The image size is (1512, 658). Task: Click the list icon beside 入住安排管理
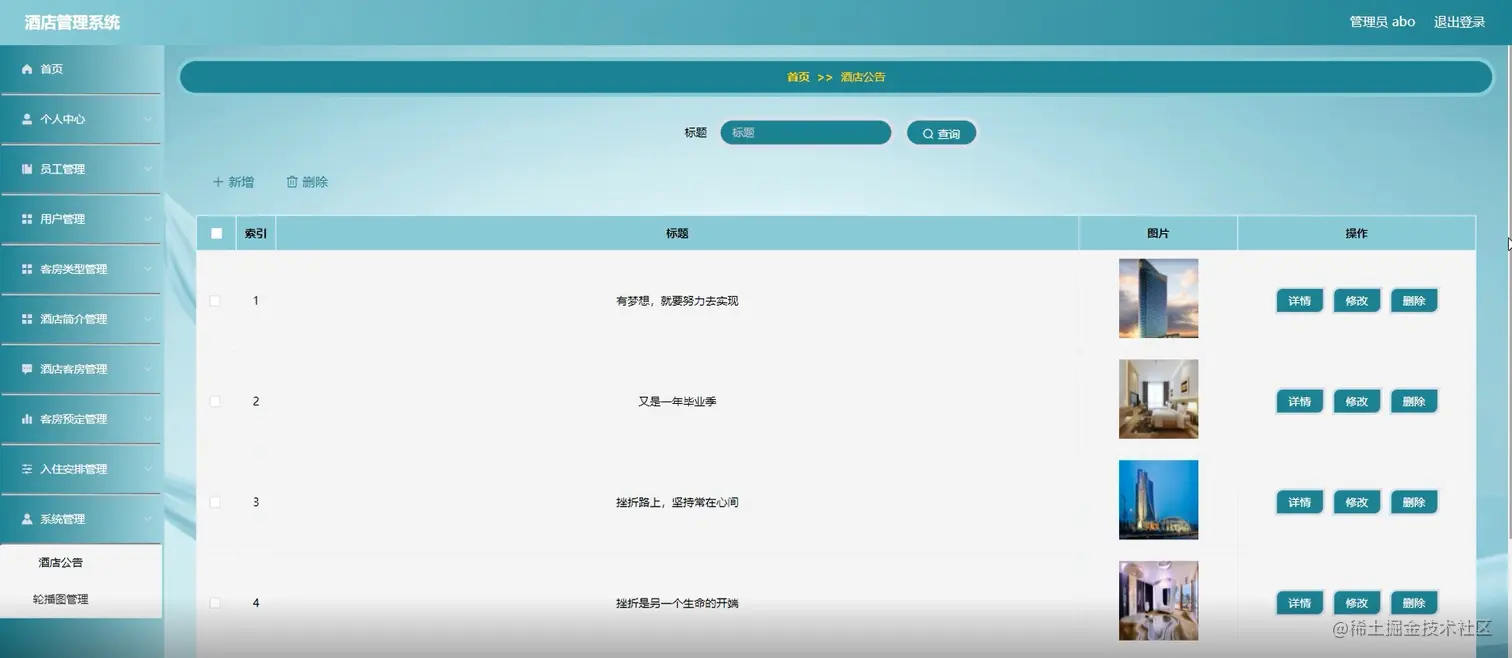click(27, 469)
